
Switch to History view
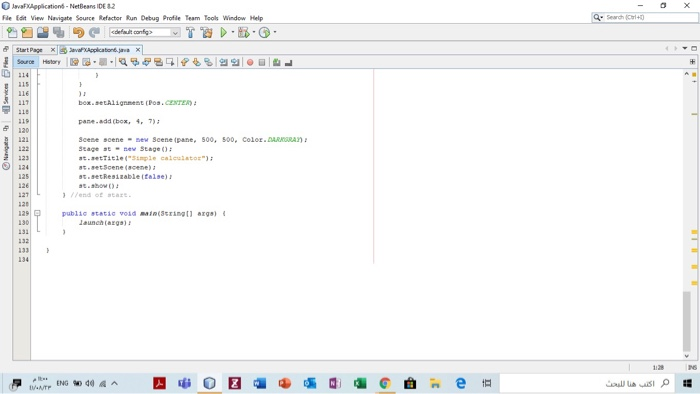pos(51,62)
